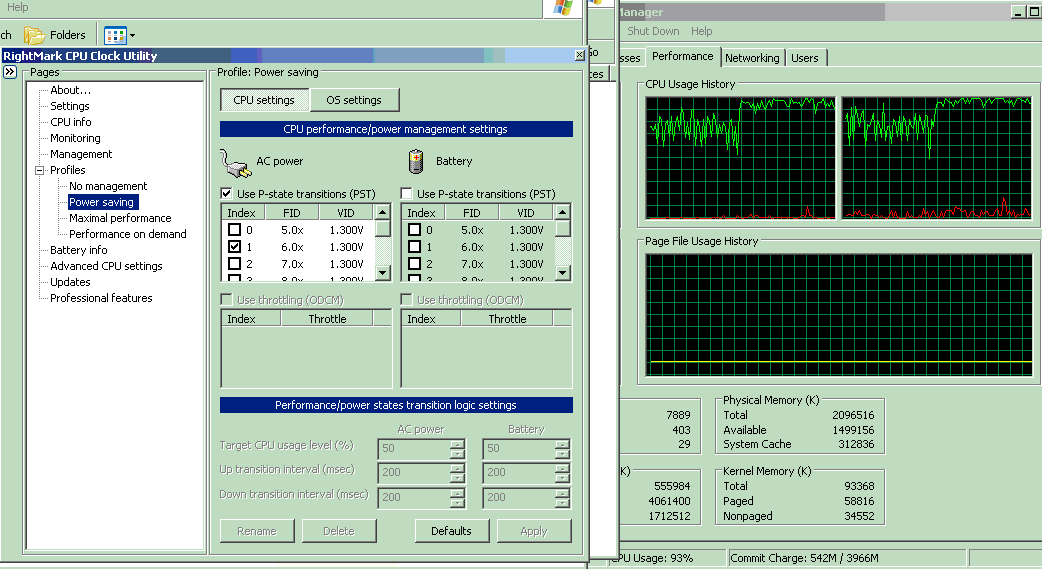Screen dimensions: 1042x569
Task: Click the Views grid icon in toolbar
Action: (x=114, y=35)
